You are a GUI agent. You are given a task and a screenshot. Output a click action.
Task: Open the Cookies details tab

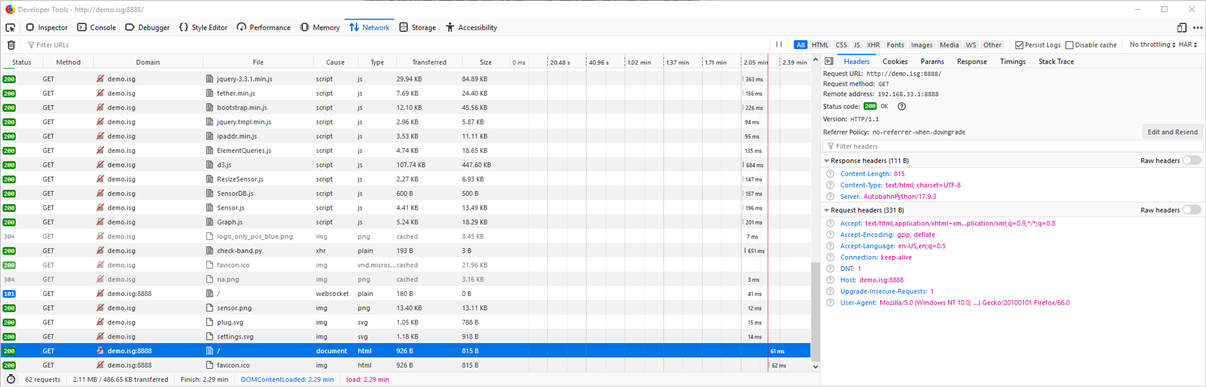(895, 62)
